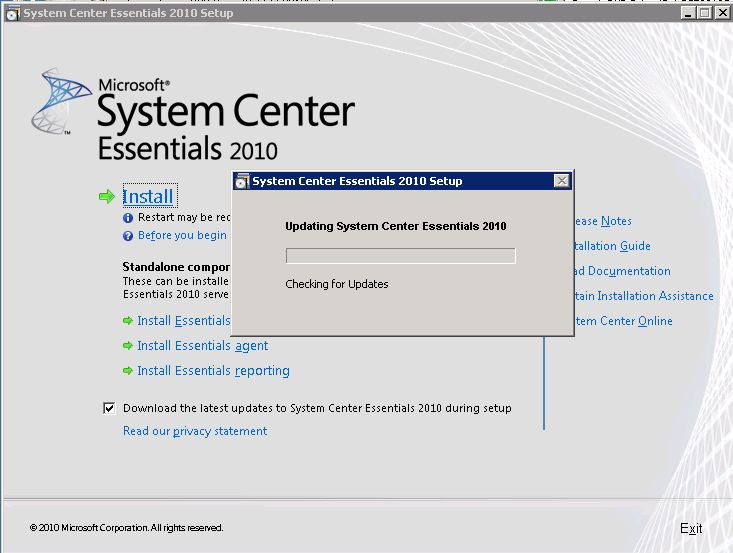Open the Release Notes link

click(x=603, y=221)
